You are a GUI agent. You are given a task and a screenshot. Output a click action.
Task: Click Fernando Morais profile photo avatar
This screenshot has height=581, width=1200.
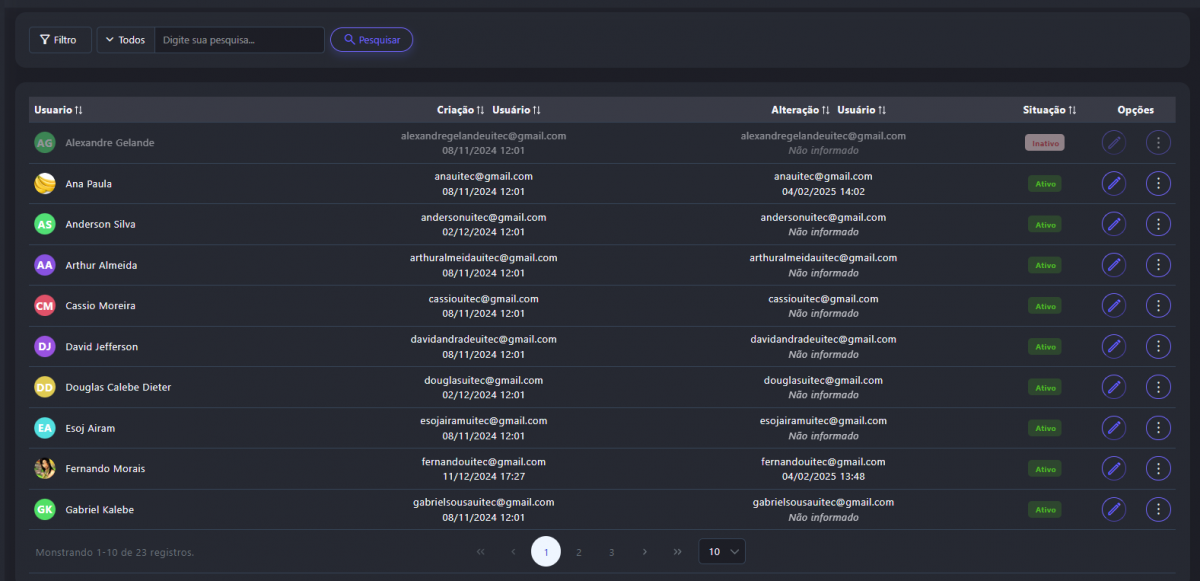click(45, 468)
